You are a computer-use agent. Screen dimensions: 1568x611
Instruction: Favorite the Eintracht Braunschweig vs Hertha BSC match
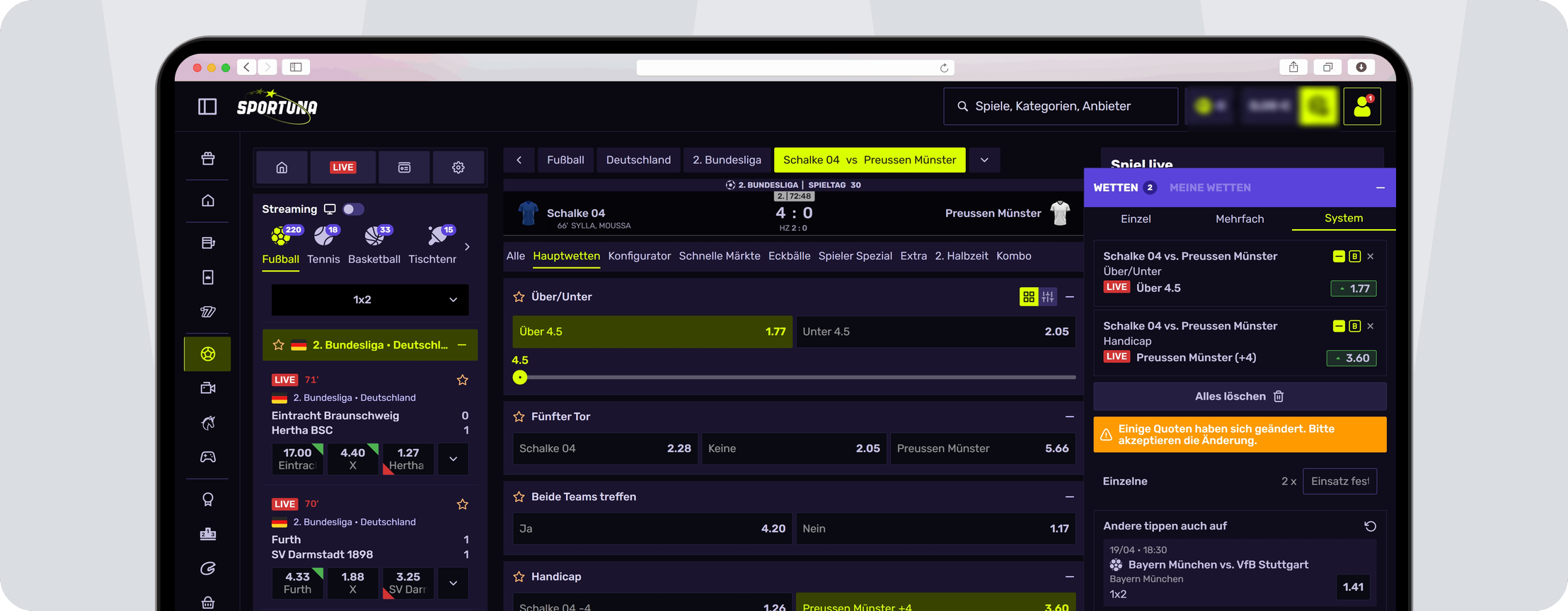463,380
